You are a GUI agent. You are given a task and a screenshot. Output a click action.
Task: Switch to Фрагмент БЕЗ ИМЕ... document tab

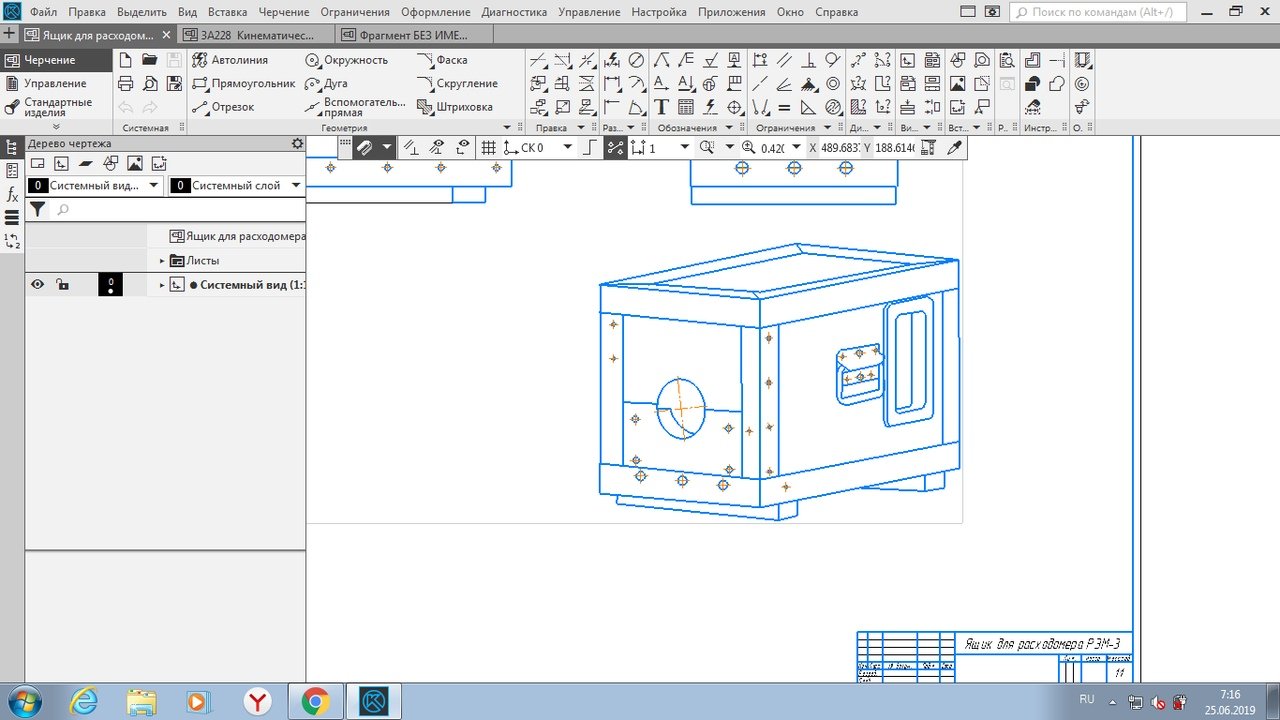[x=412, y=35]
